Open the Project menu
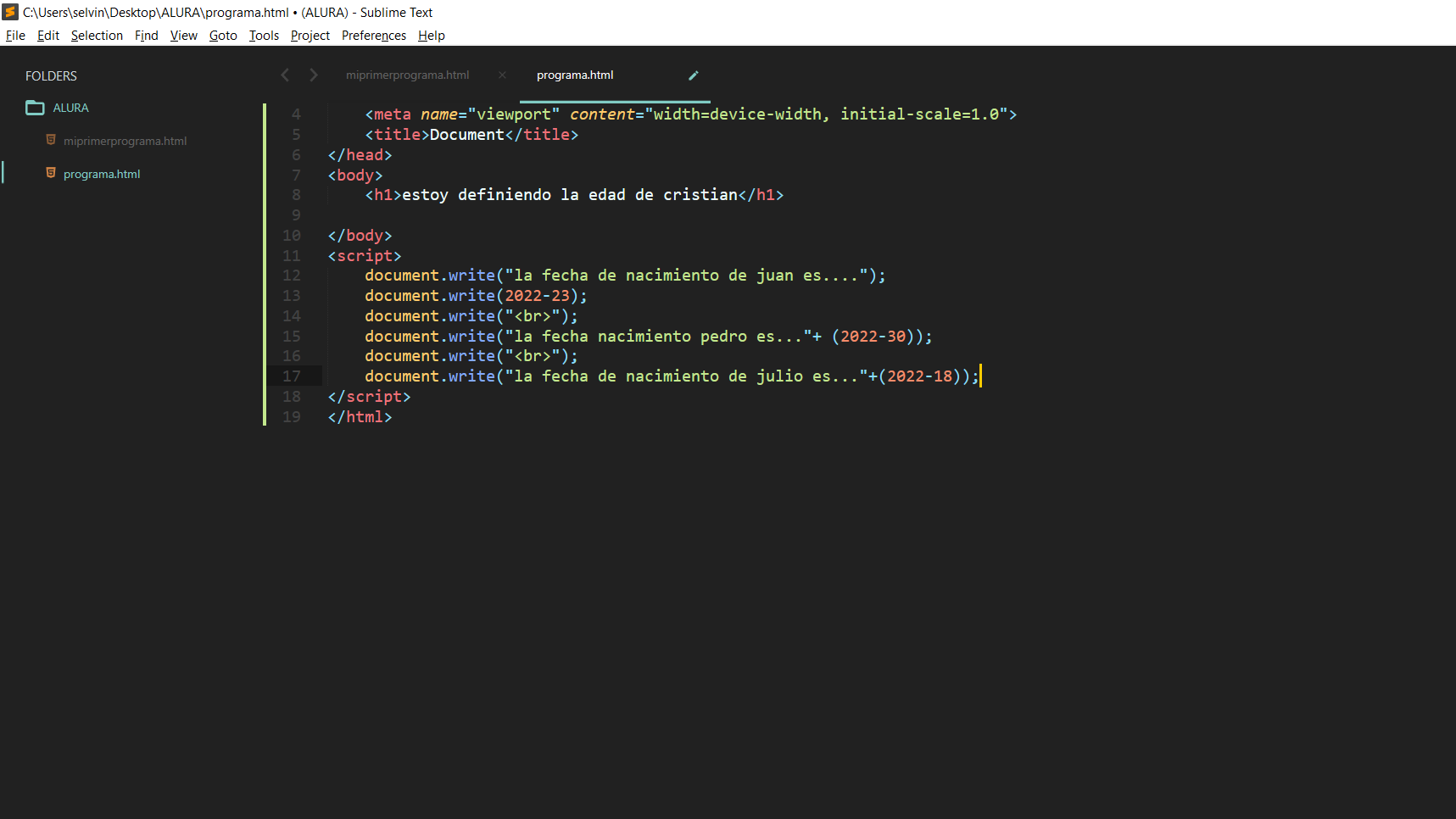 tap(310, 36)
